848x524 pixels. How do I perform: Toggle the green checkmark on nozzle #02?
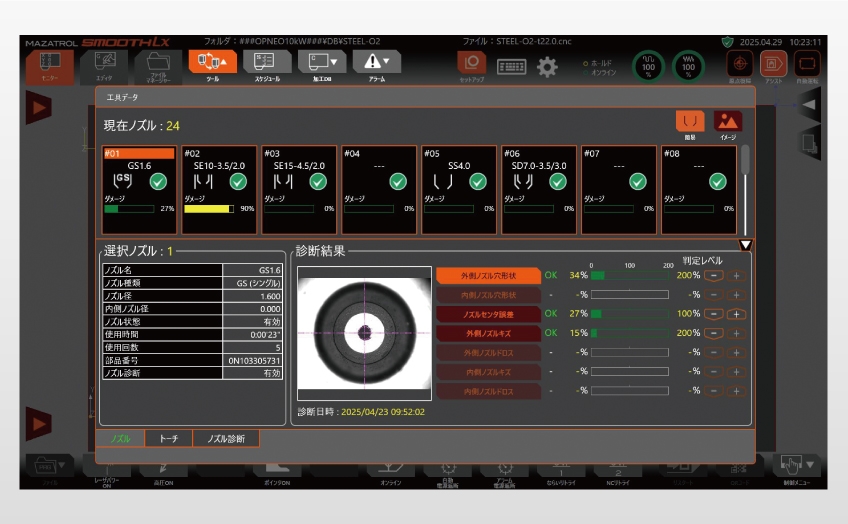point(238,181)
